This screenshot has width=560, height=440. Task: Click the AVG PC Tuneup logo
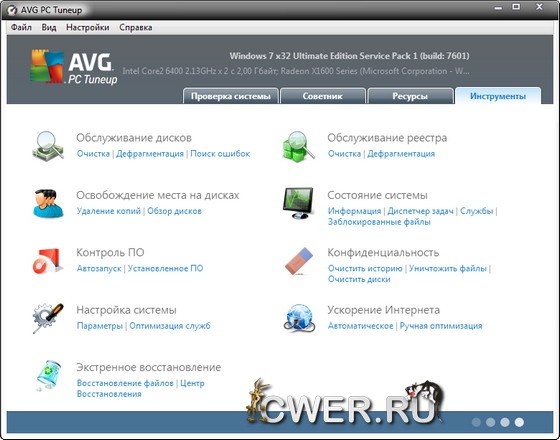[x=74, y=67]
